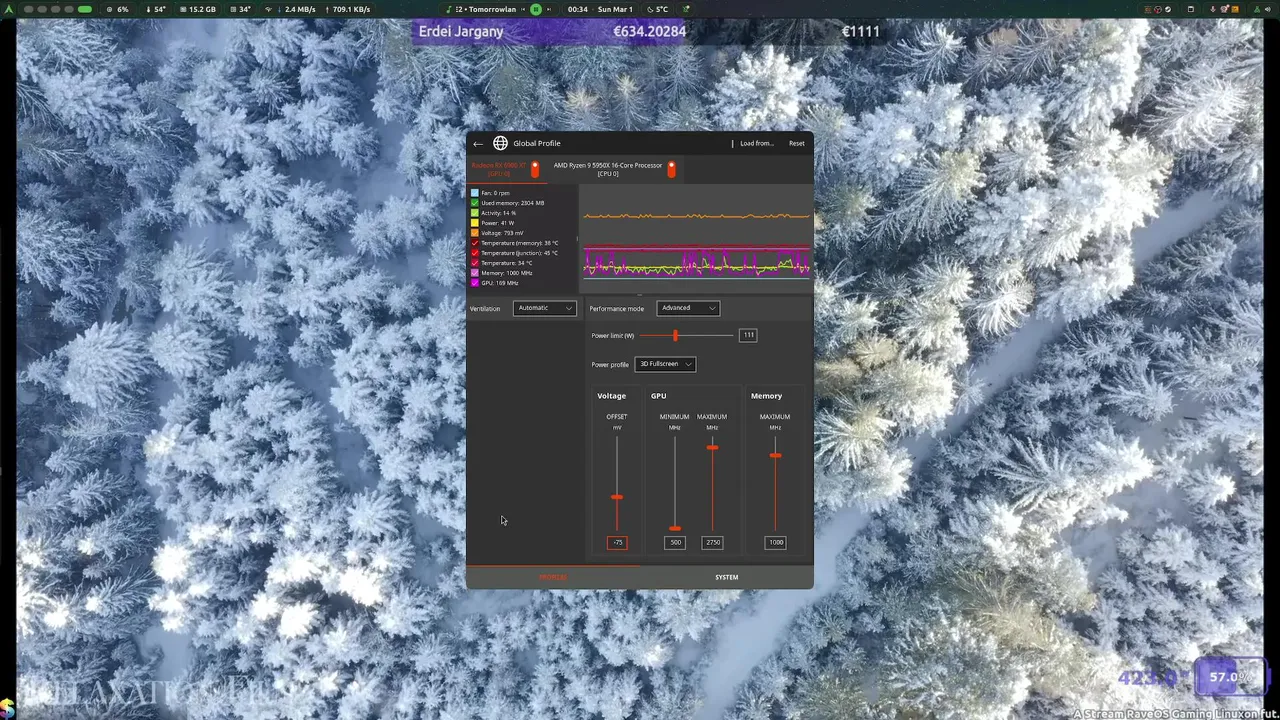Pause playback with green top bar button
Viewport: 1280px width, 720px height.
pyautogui.click(x=536, y=9)
